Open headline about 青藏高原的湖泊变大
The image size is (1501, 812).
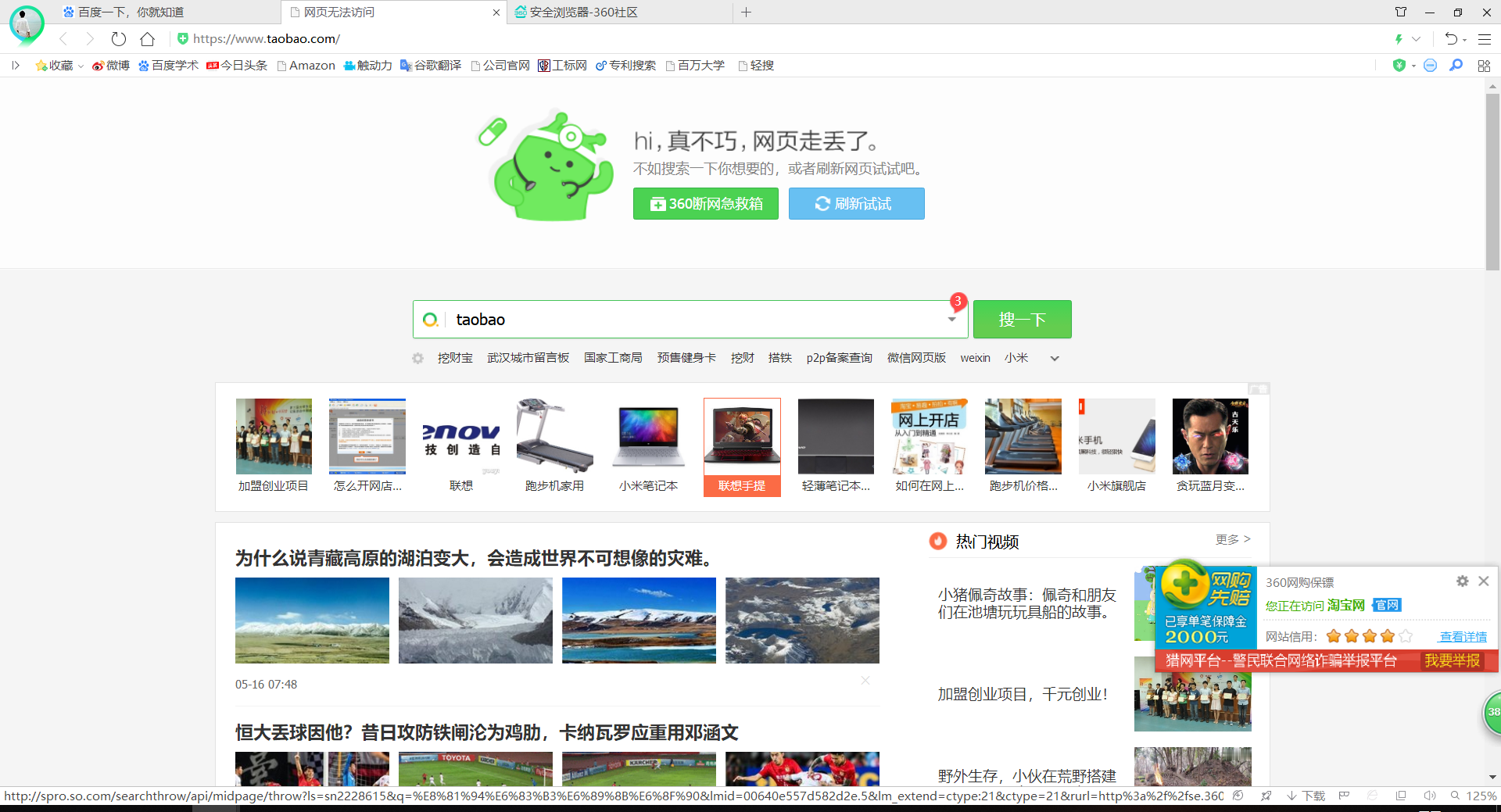[x=475, y=558]
